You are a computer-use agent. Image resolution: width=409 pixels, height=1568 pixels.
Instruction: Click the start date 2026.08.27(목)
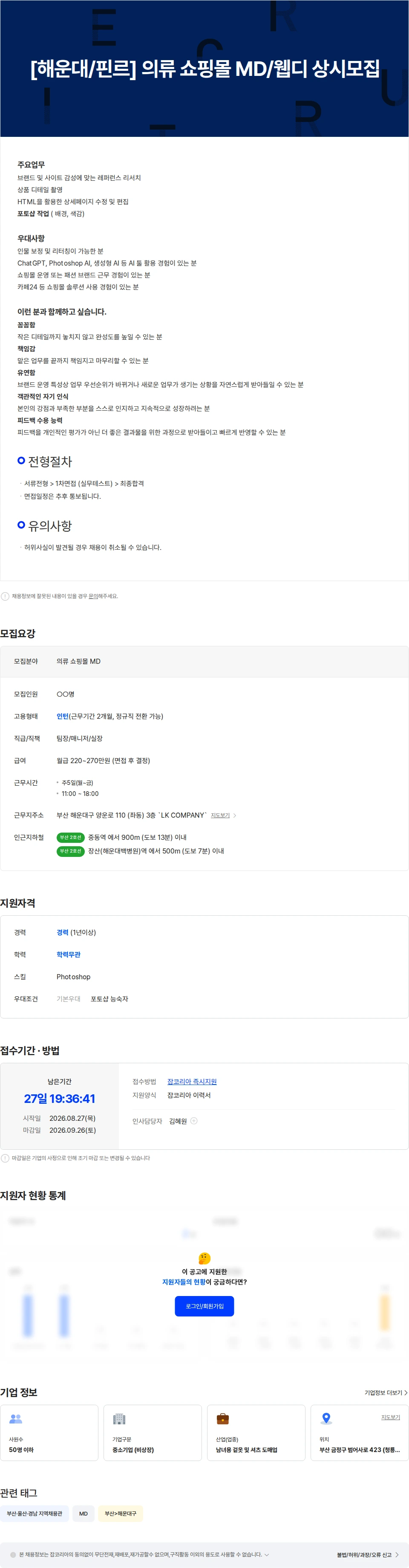(x=72, y=1118)
